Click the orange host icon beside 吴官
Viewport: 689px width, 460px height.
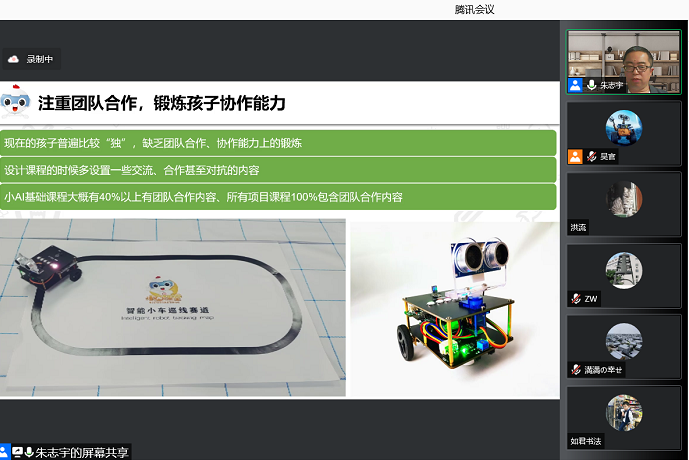(575, 156)
